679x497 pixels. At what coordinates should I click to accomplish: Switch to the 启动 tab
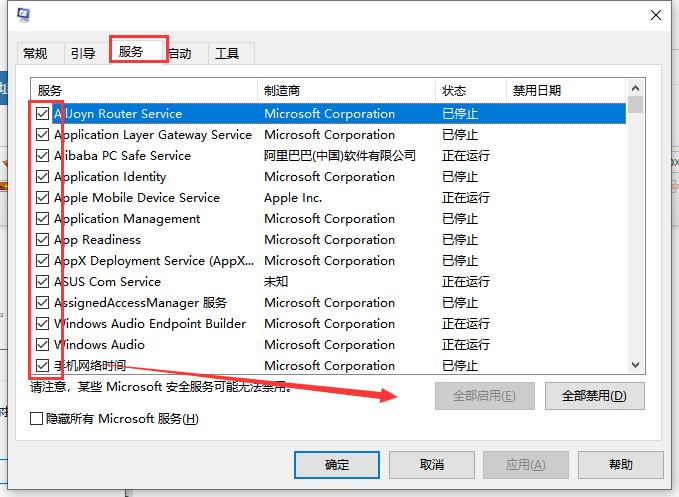tap(181, 54)
